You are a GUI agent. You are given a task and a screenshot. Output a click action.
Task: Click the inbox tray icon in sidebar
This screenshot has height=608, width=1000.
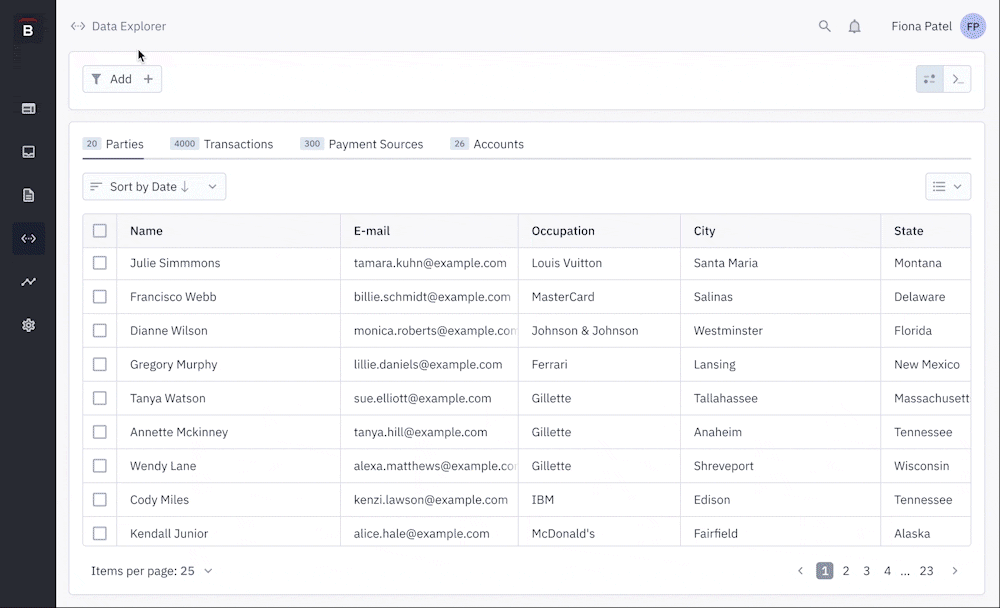tap(28, 152)
